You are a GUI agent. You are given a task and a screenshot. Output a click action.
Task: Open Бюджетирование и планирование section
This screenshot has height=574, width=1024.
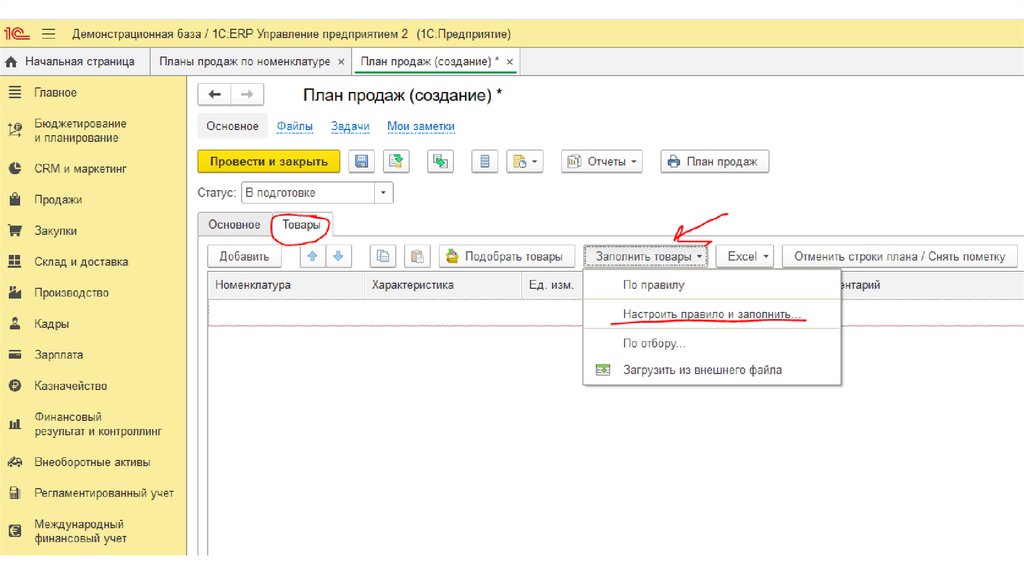click(80, 131)
